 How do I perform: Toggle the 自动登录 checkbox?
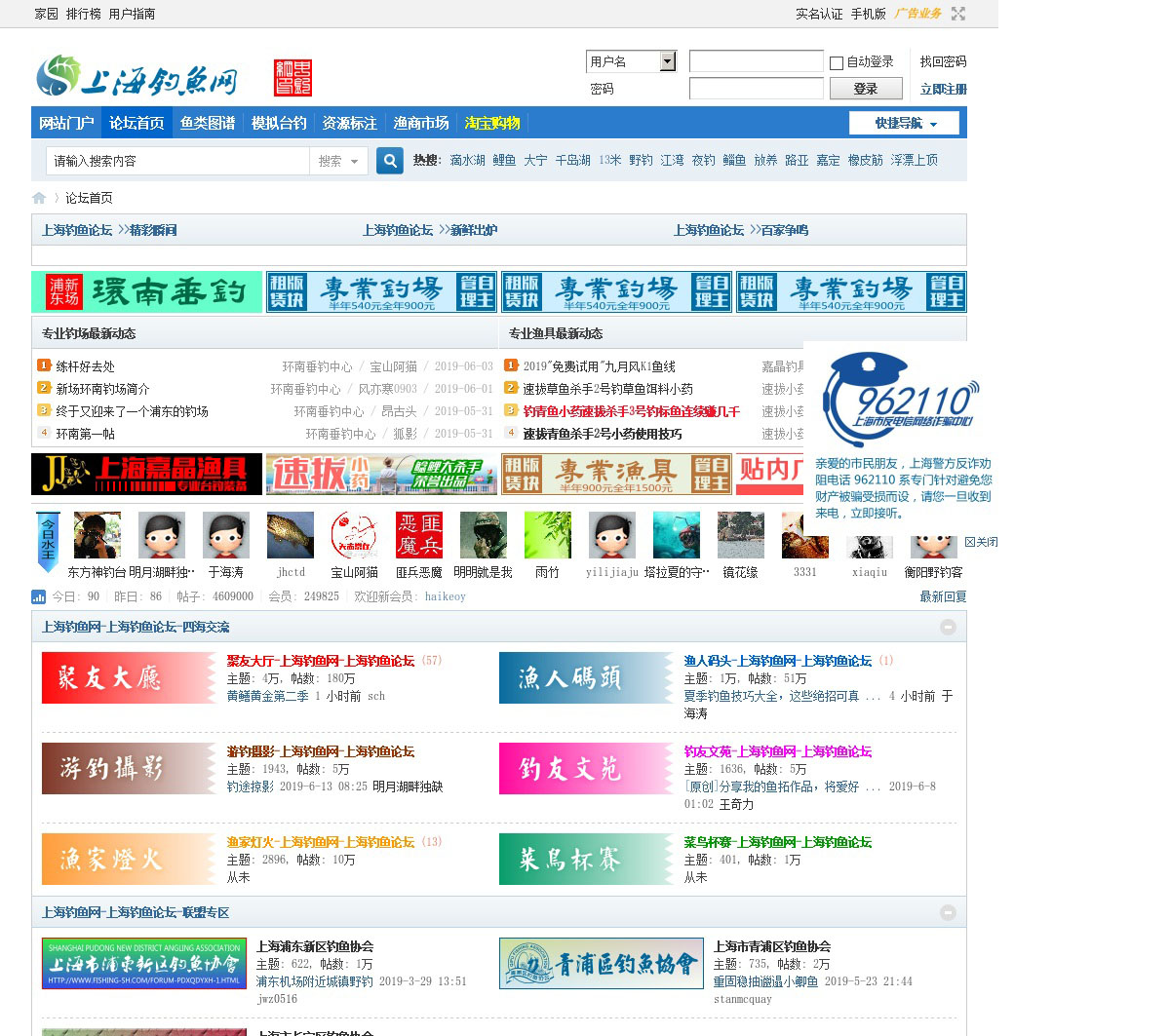point(837,63)
